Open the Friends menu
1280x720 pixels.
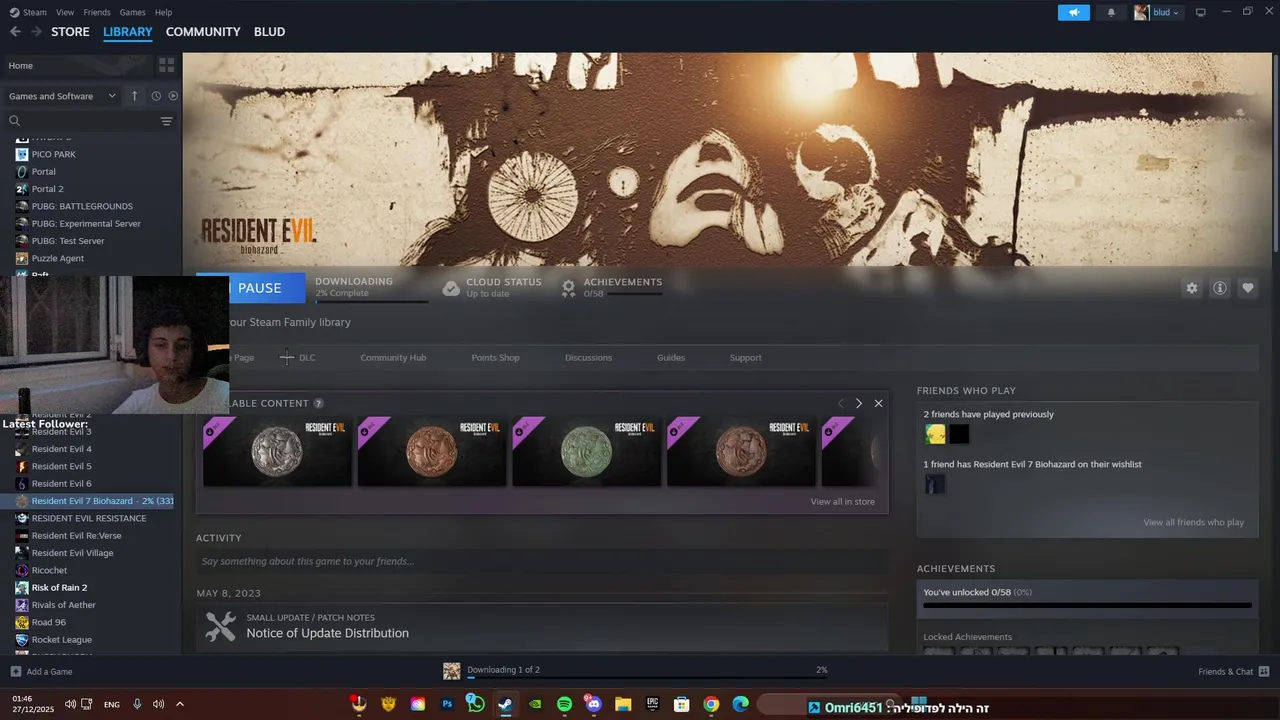(x=97, y=12)
